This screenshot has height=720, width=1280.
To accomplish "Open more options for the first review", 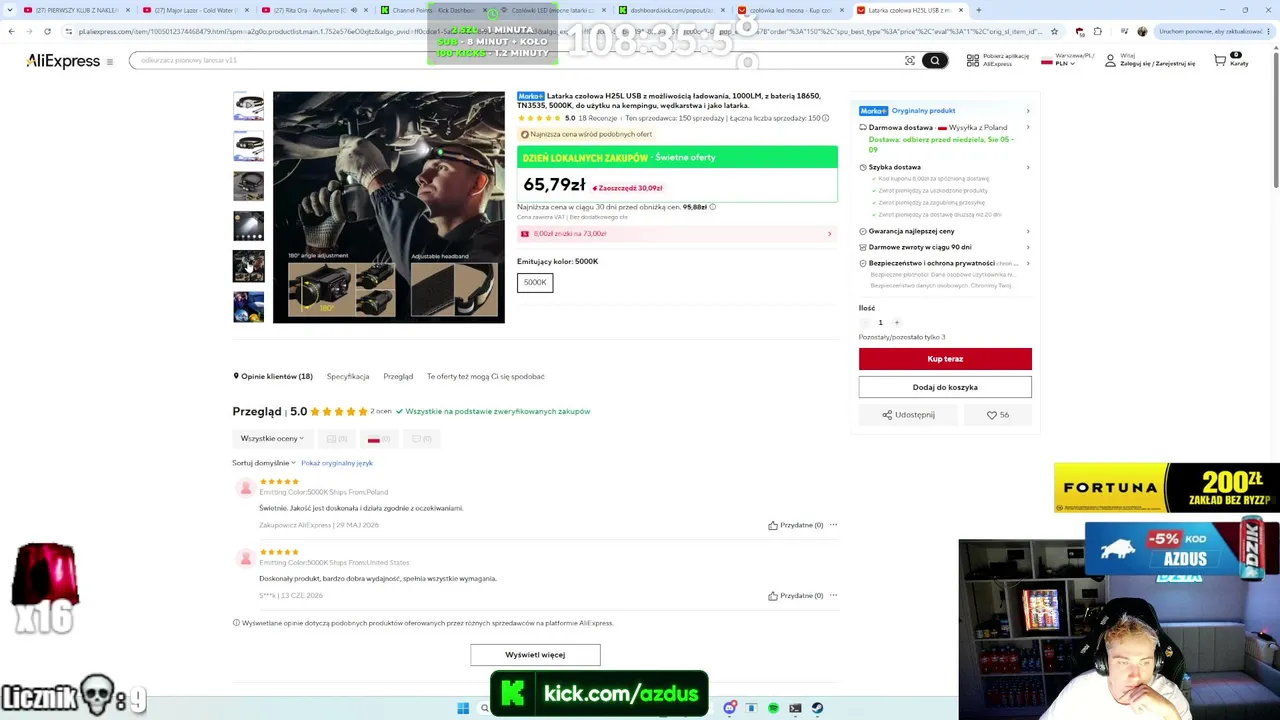I will click(x=833, y=525).
